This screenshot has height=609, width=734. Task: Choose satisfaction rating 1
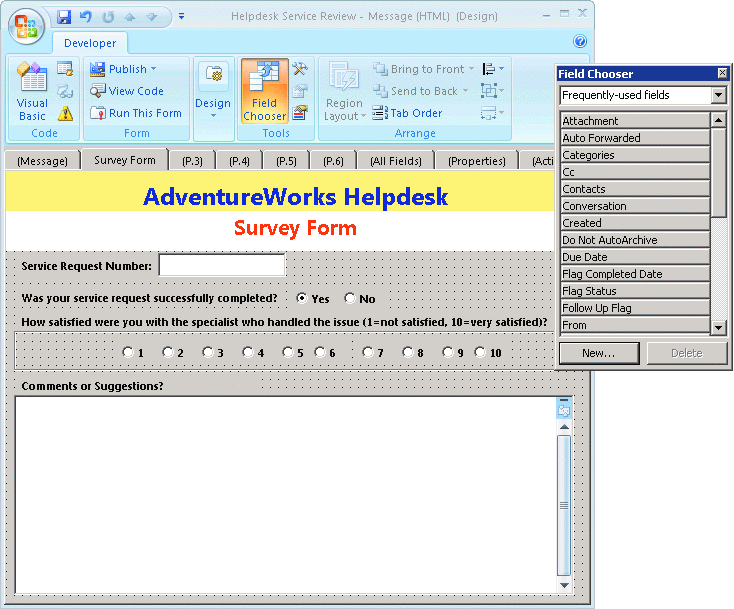tap(128, 352)
